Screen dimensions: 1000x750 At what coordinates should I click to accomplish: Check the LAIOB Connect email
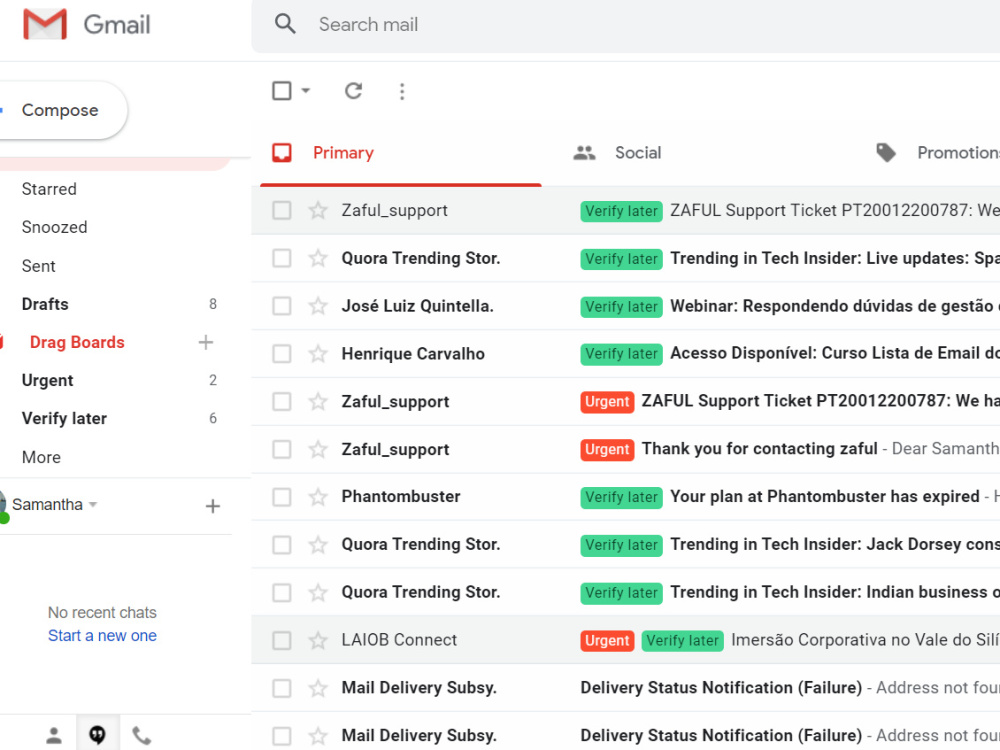(x=282, y=640)
